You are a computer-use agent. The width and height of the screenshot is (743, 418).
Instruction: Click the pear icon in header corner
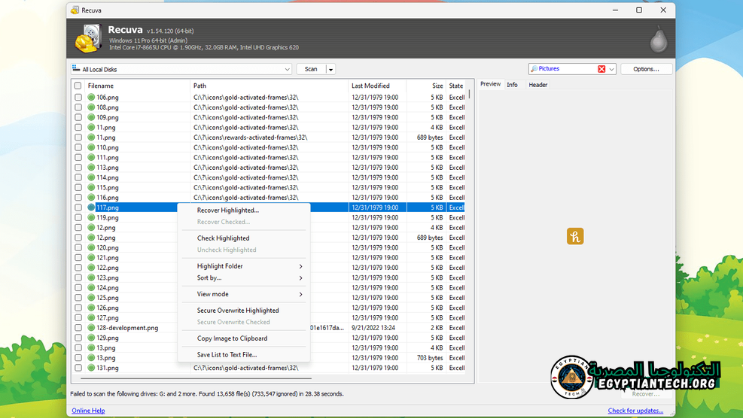click(658, 40)
